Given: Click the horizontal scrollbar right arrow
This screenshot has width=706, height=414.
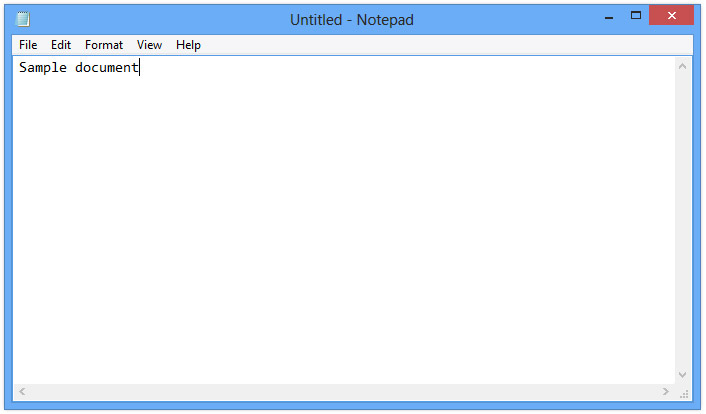Looking at the screenshot, I should tap(666, 392).
